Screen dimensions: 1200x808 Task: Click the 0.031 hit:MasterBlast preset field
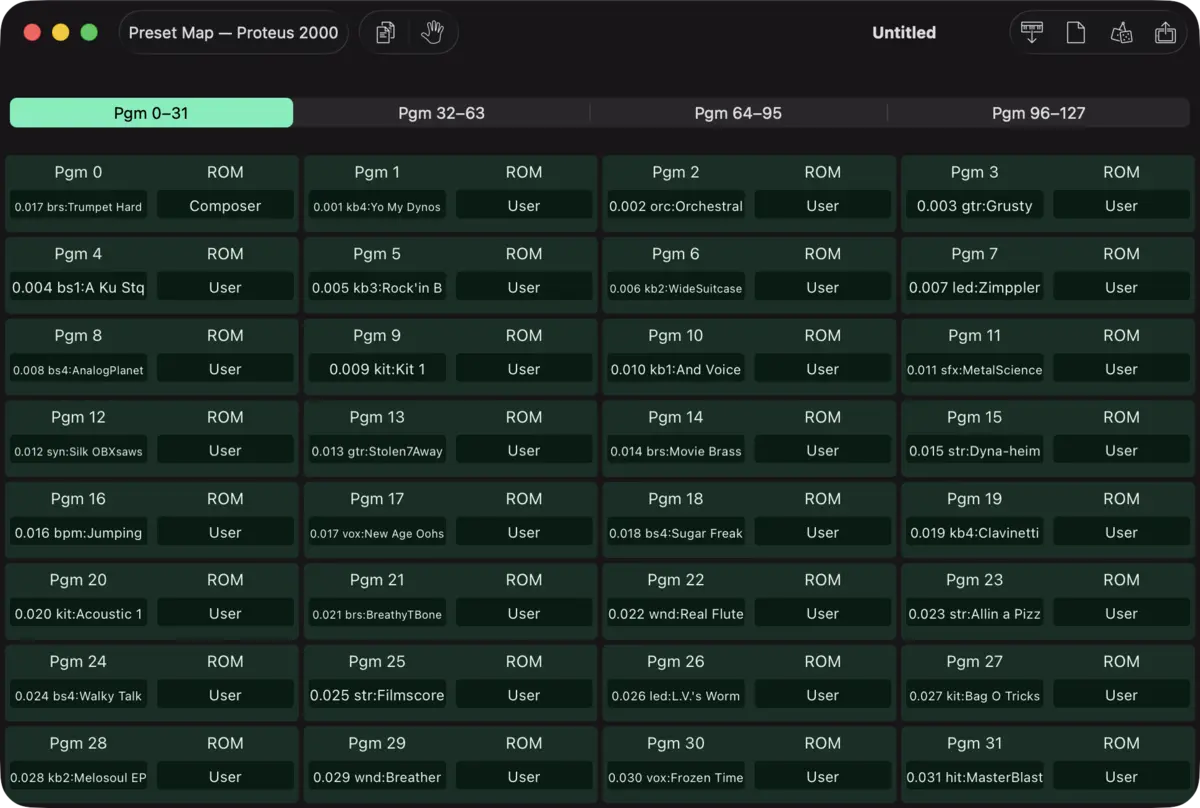[x=974, y=777]
